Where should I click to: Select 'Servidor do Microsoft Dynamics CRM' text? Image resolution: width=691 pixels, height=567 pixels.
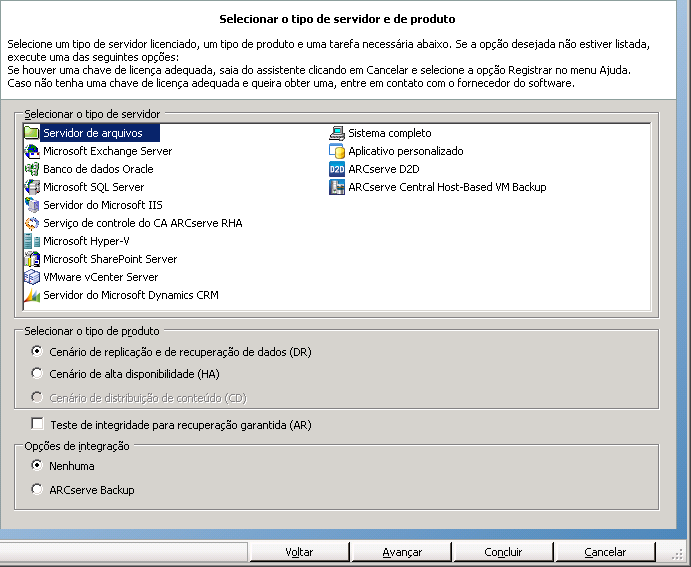(131, 295)
